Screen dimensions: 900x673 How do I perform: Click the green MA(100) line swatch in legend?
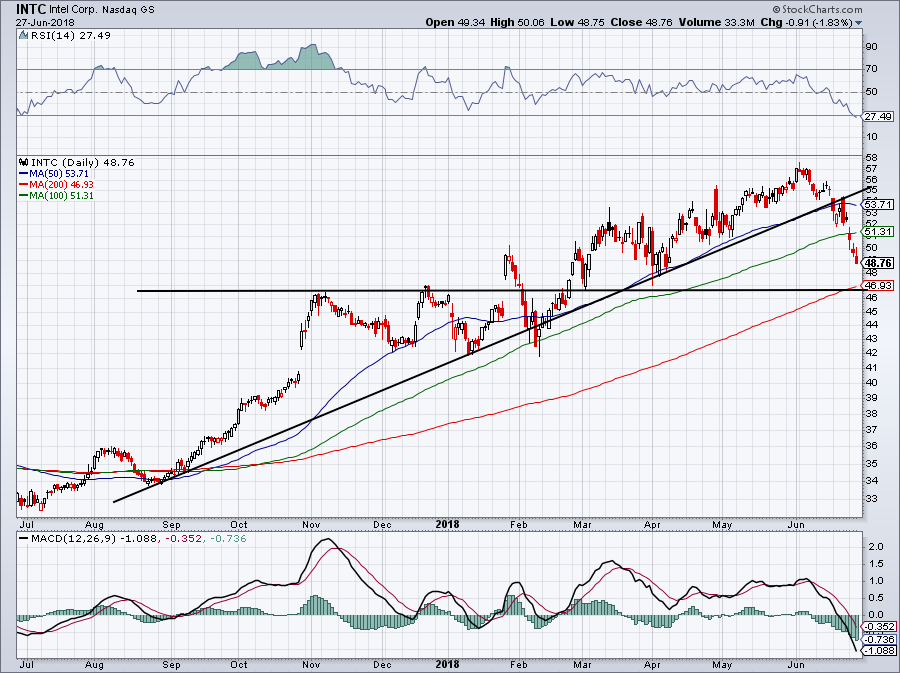coord(24,195)
